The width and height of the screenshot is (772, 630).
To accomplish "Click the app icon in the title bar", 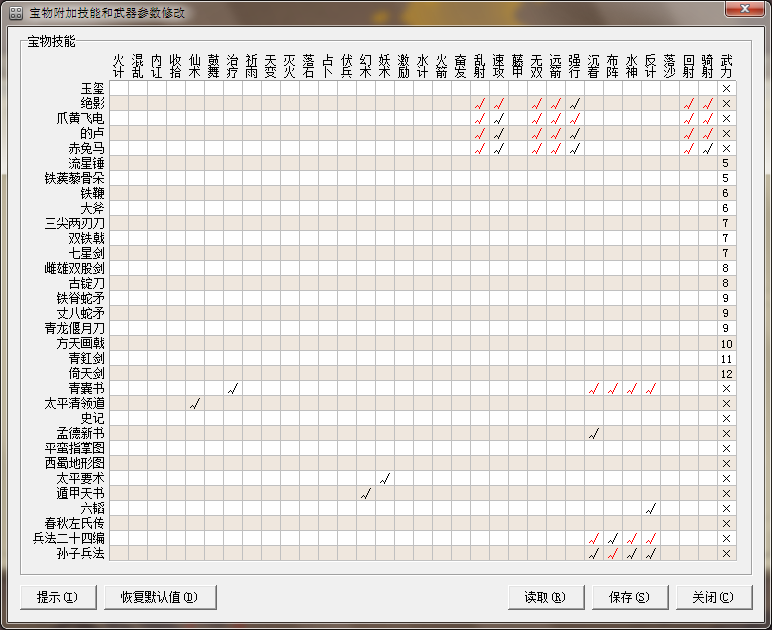I will (x=16, y=12).
